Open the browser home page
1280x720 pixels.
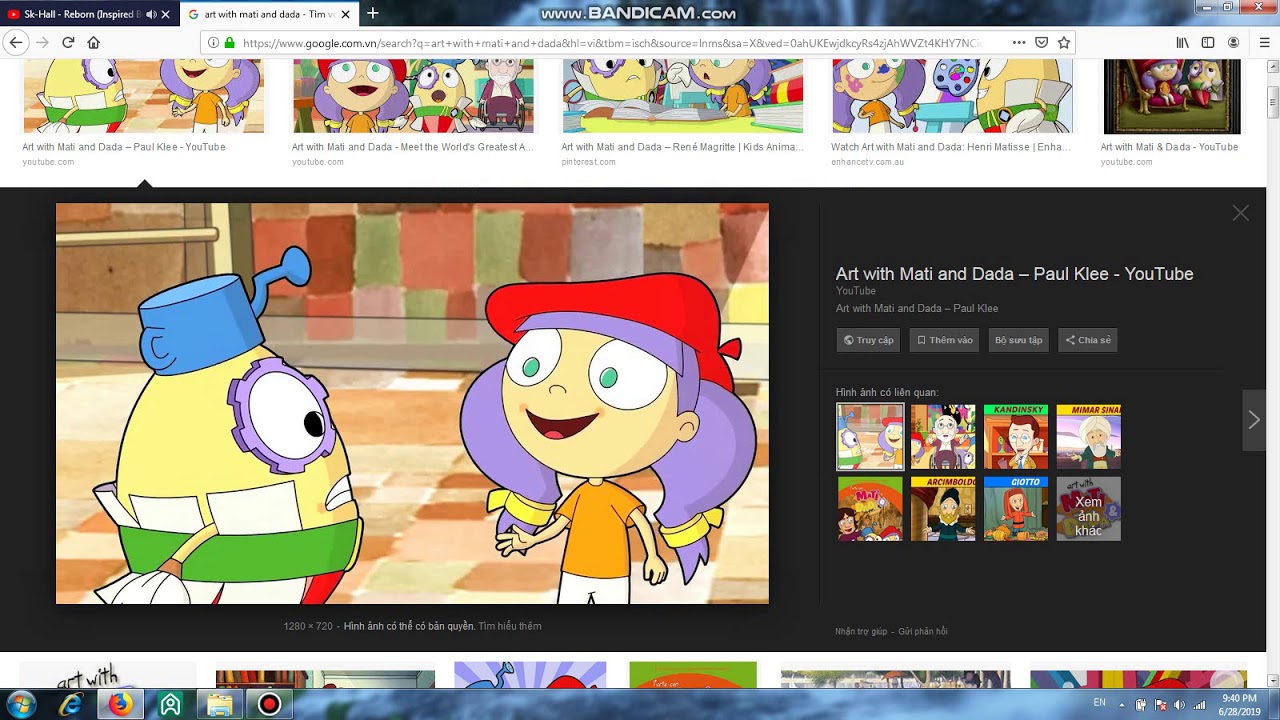pos(94,43)
